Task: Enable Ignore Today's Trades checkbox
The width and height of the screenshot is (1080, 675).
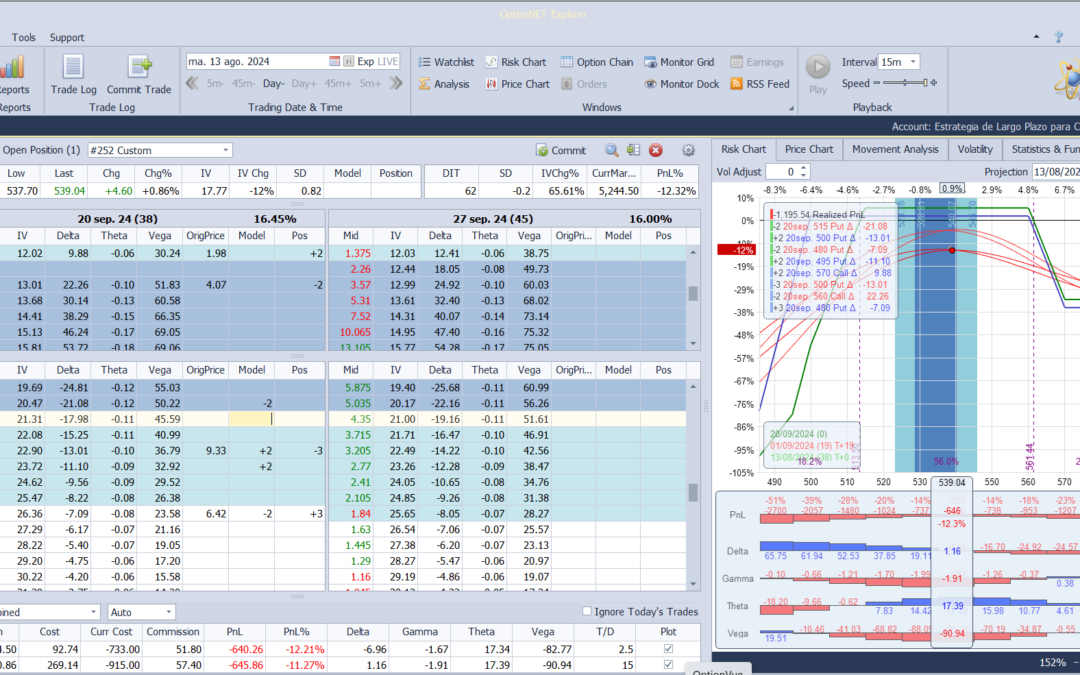Action: (587, 611)
